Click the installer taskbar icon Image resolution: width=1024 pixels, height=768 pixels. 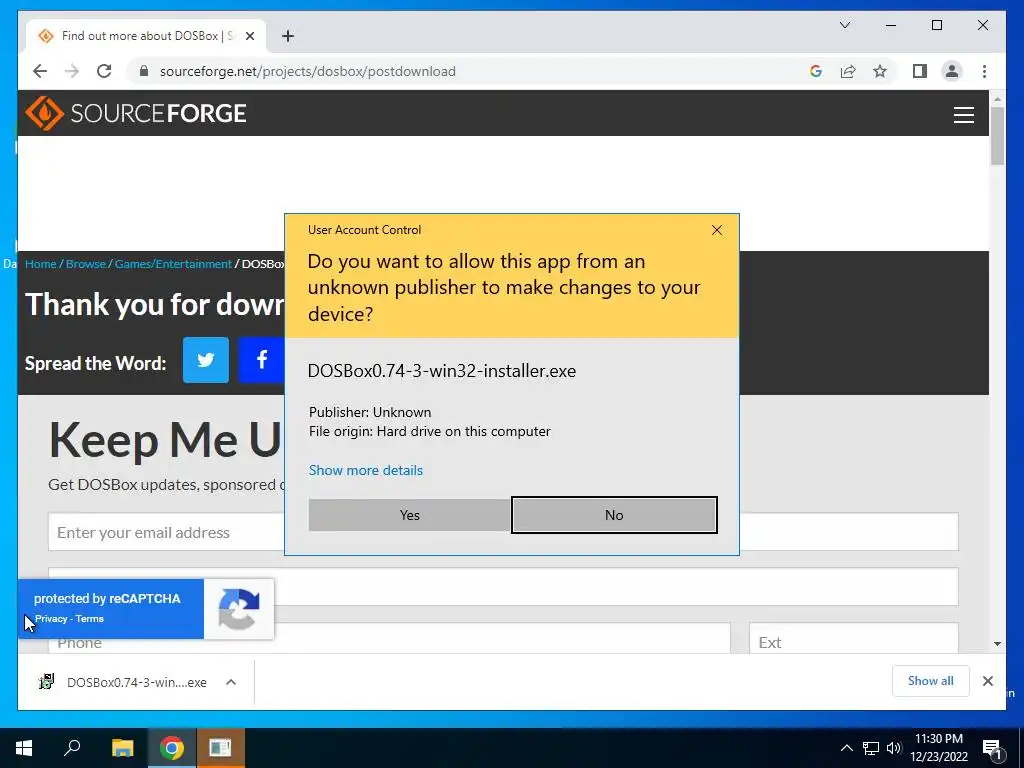pyautogui.click(x=220, y=748)
